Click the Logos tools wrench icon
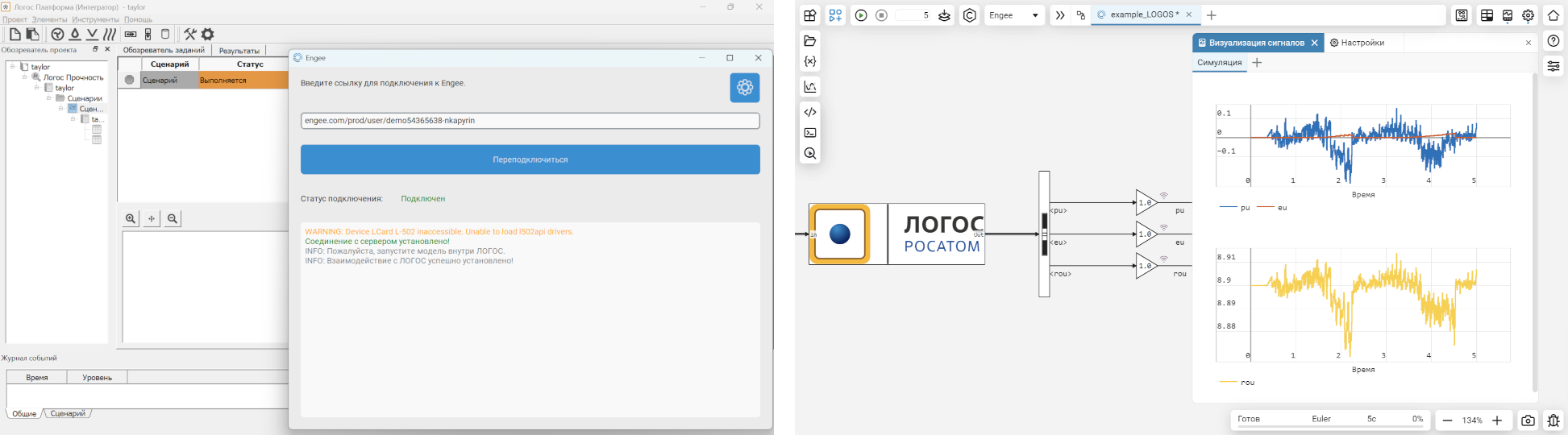 click(x=190, y=34)
